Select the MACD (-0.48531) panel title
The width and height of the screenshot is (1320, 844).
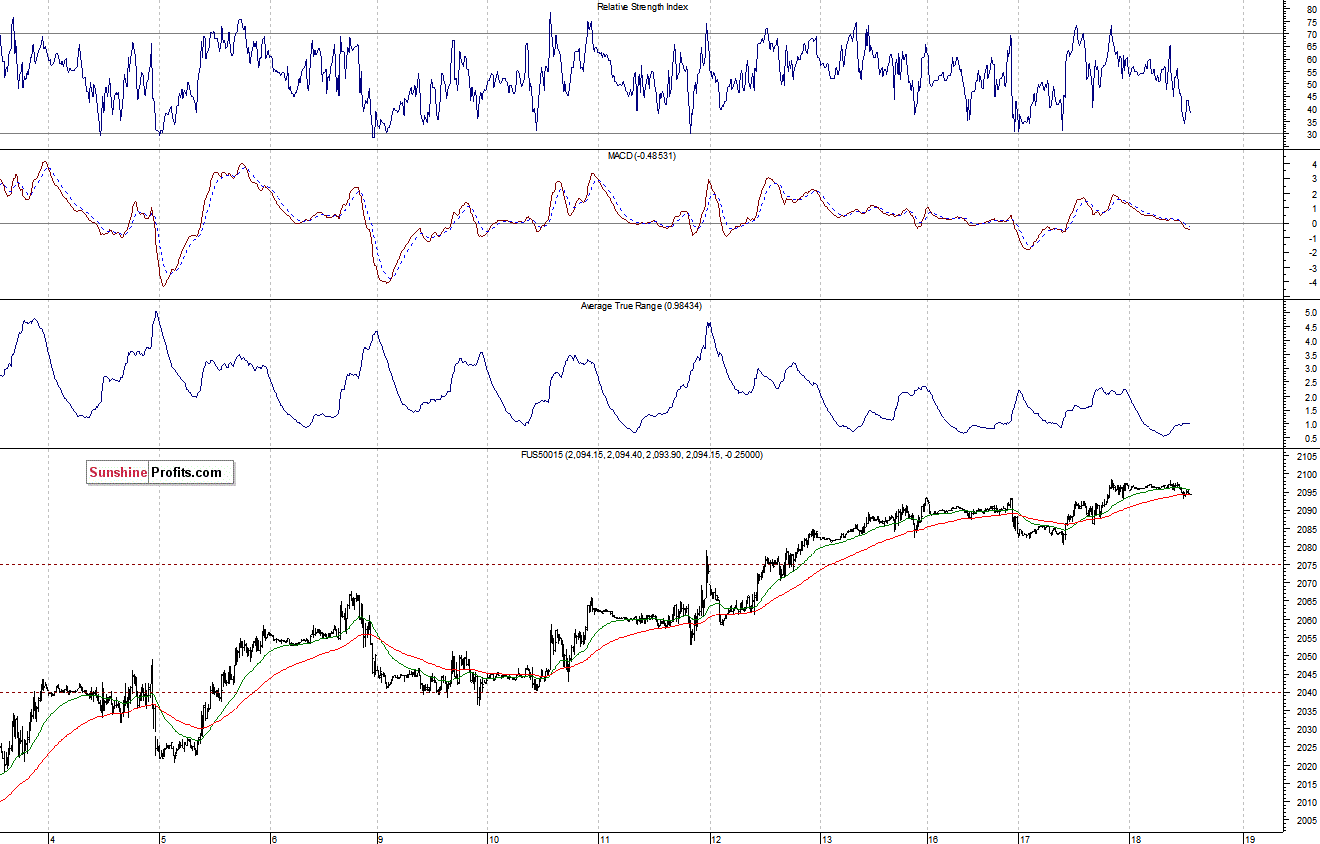coord(644,156)
